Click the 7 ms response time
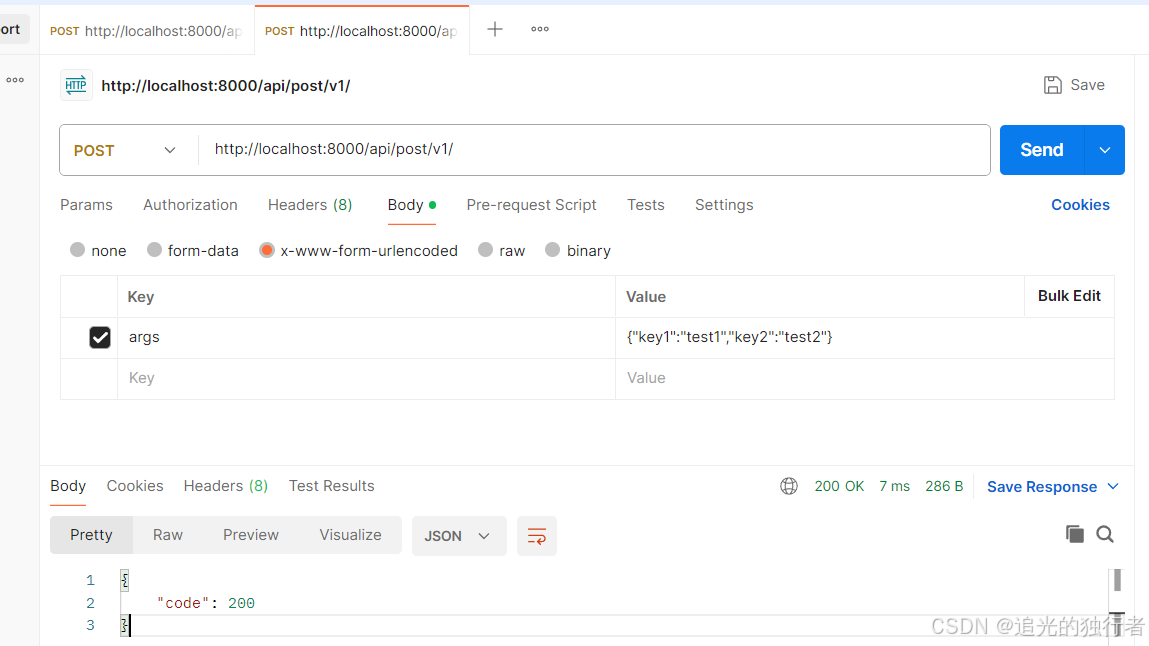The image size is (1149, 646). pos(895,486)
